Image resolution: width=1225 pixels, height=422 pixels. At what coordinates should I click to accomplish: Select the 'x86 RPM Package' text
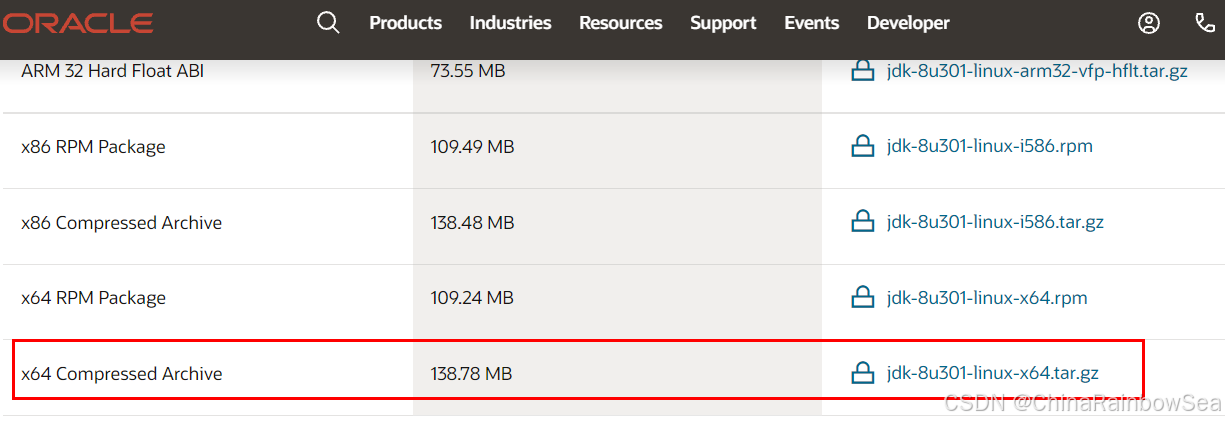coord(93,147)
